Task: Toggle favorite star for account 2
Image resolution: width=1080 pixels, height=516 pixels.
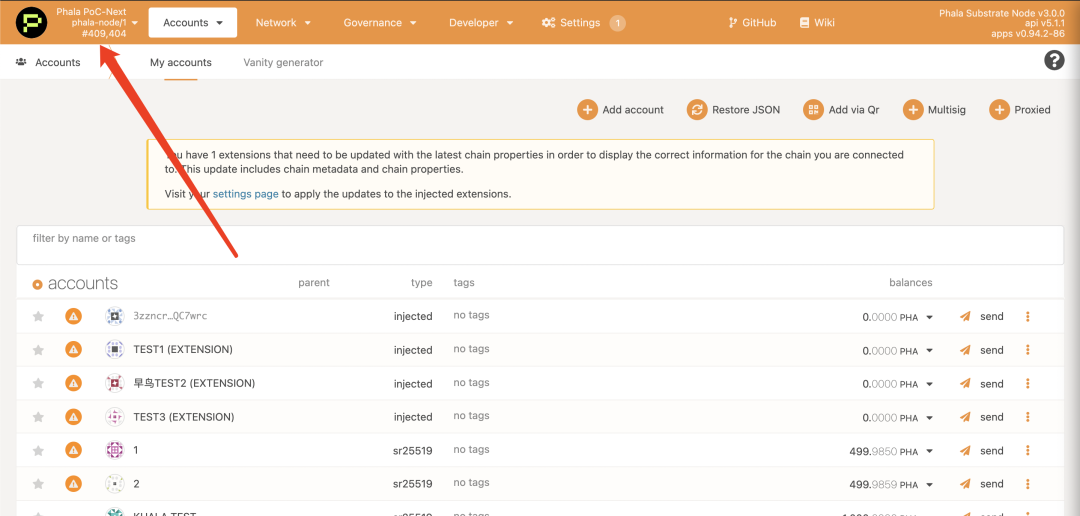Action: pyautogui.click(x=38, y=484)
